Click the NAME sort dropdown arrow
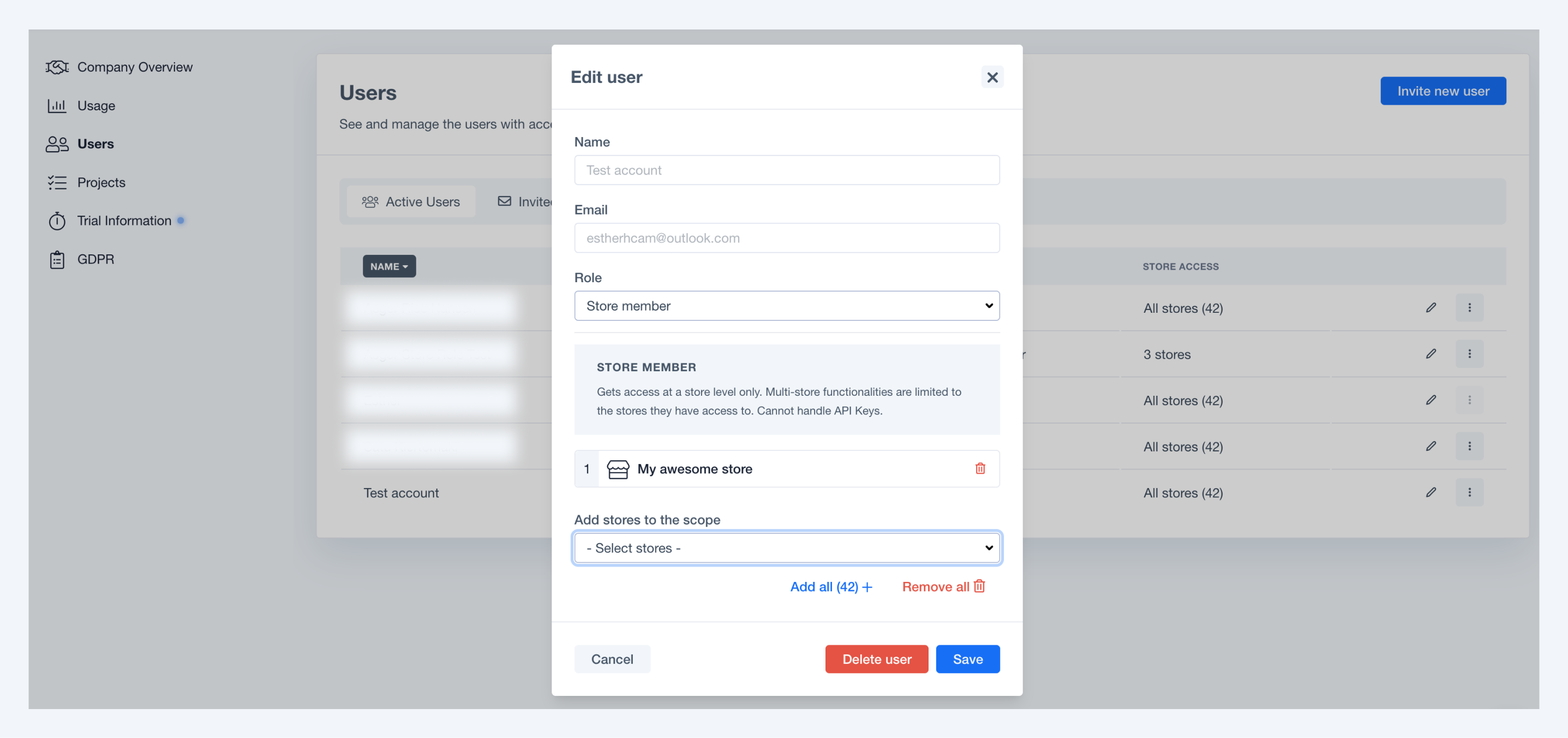 click(406, 266)
